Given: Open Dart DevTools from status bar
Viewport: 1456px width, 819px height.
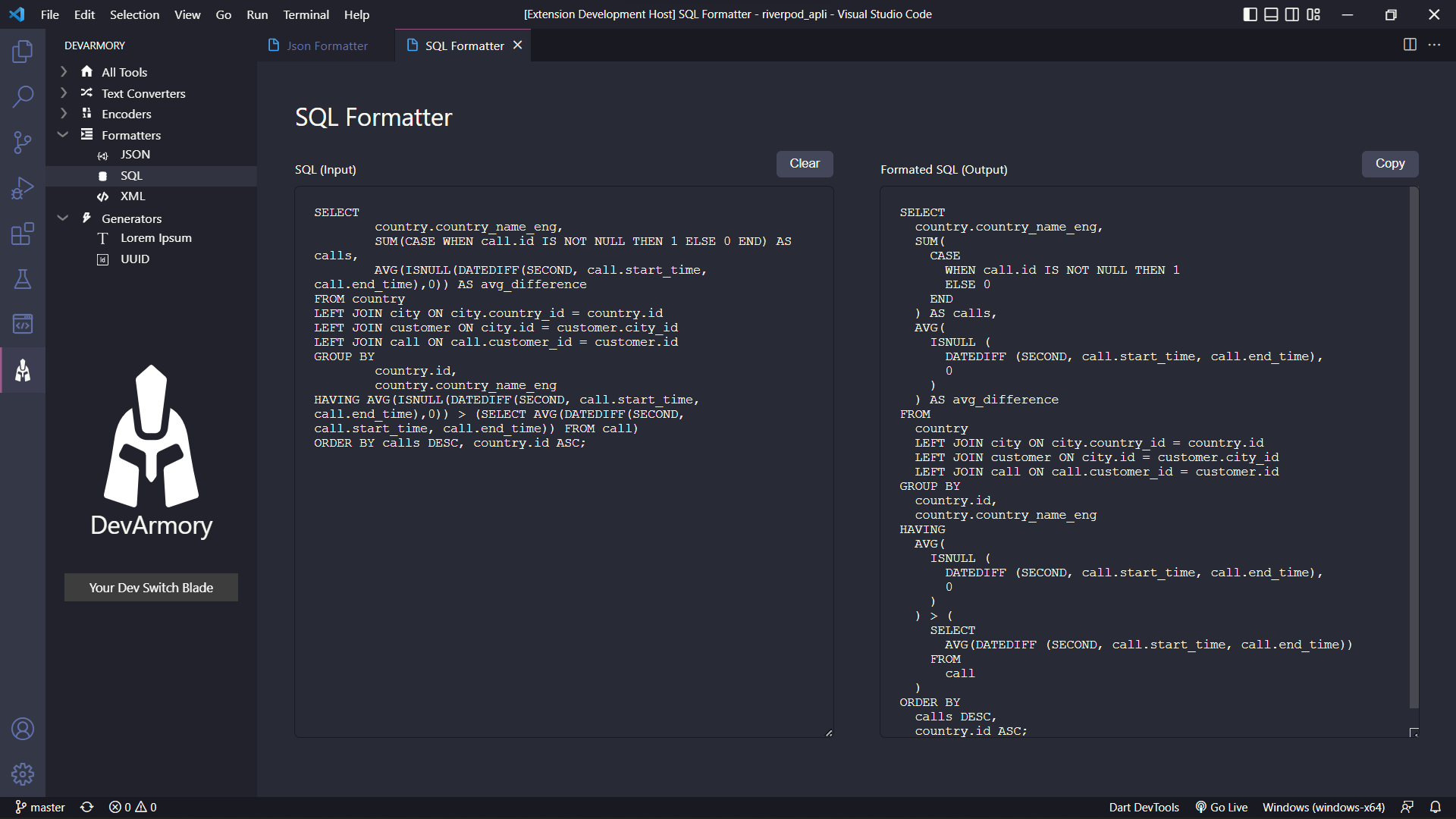Looking at the screenshot, I should [1144, 807].
